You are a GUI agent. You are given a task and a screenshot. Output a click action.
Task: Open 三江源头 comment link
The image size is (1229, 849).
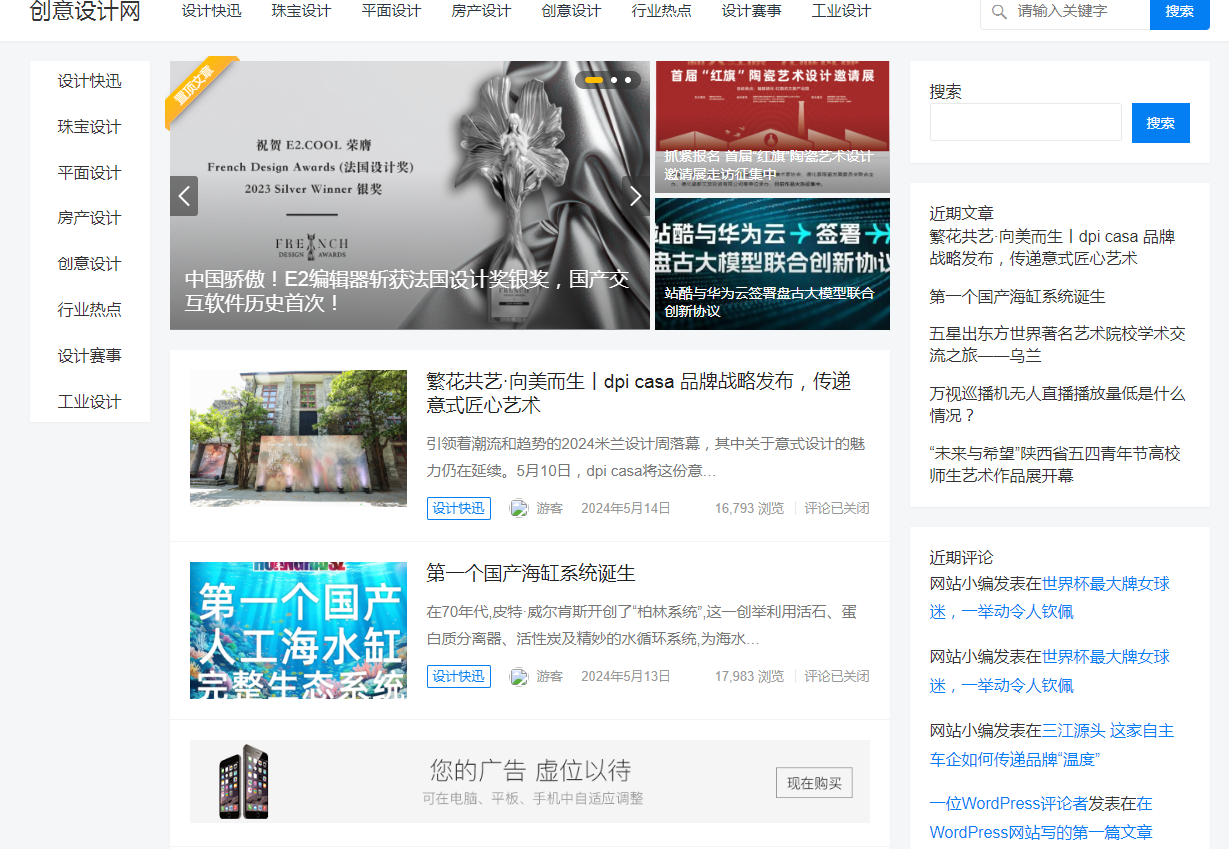tap(1052, 745)
